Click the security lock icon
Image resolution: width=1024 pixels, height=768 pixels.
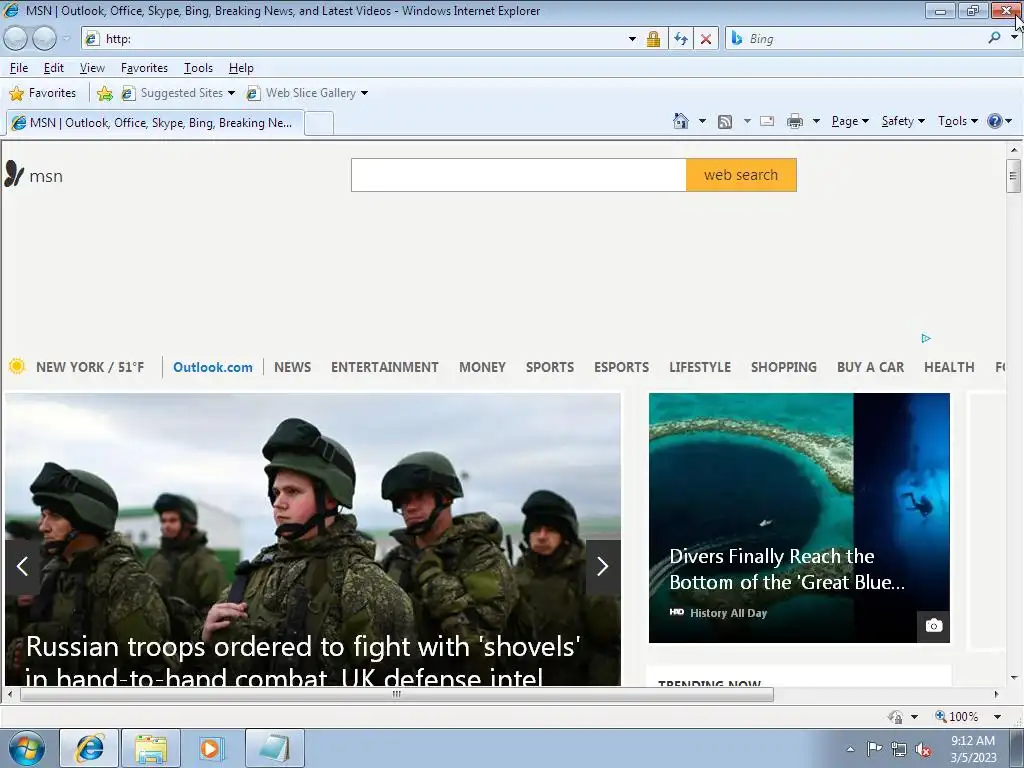[653, 39]
